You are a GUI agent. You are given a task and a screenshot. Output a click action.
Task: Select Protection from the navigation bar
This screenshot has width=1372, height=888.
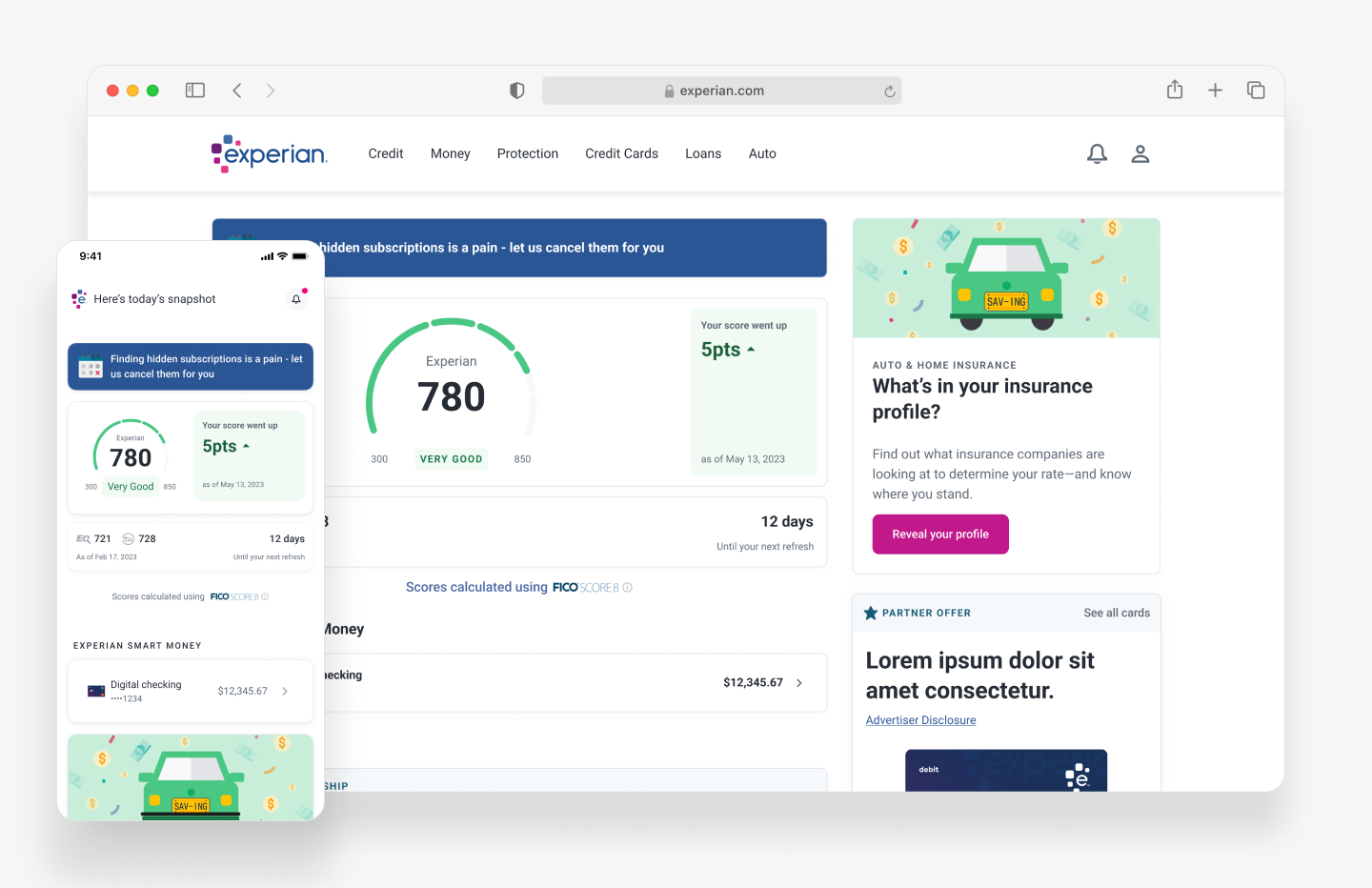(527, 153)
